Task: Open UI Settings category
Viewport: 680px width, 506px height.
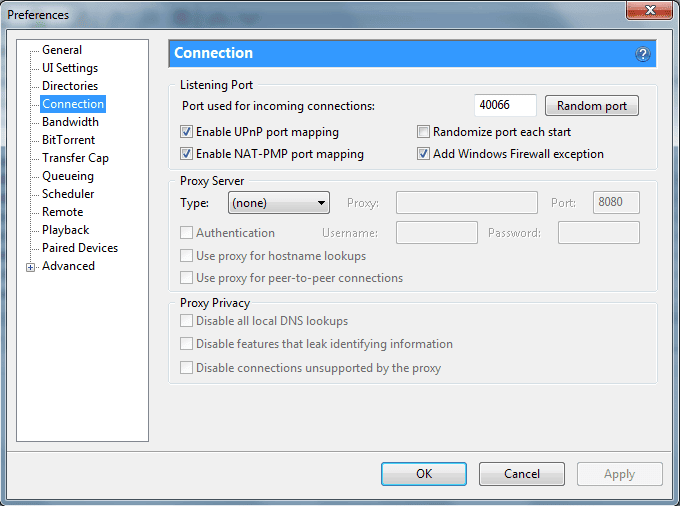Action: click(x=70, y=68)
